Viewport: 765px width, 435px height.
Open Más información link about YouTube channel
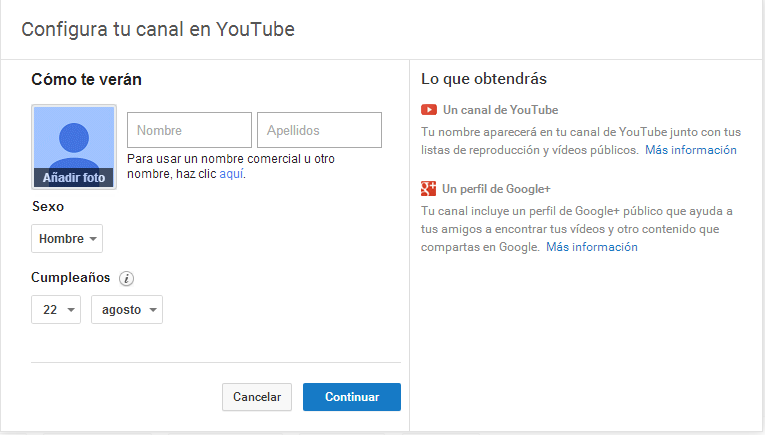[691, 150]
